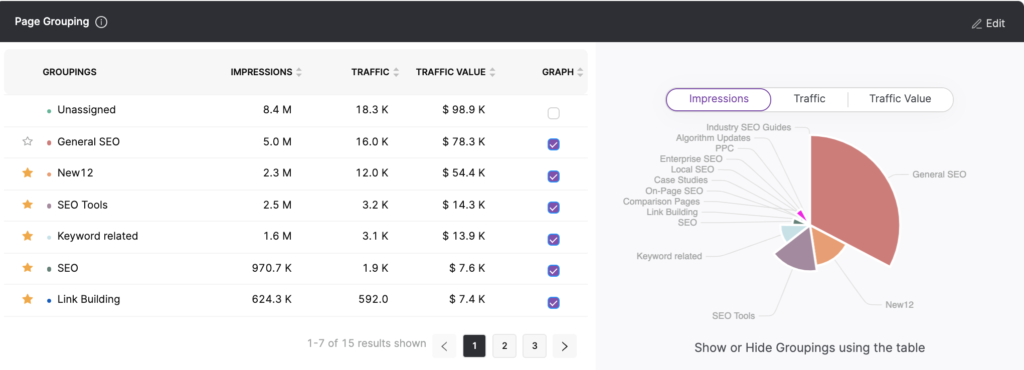Click the 970.7 K impressions value
1024x370 pixels.
272,268
